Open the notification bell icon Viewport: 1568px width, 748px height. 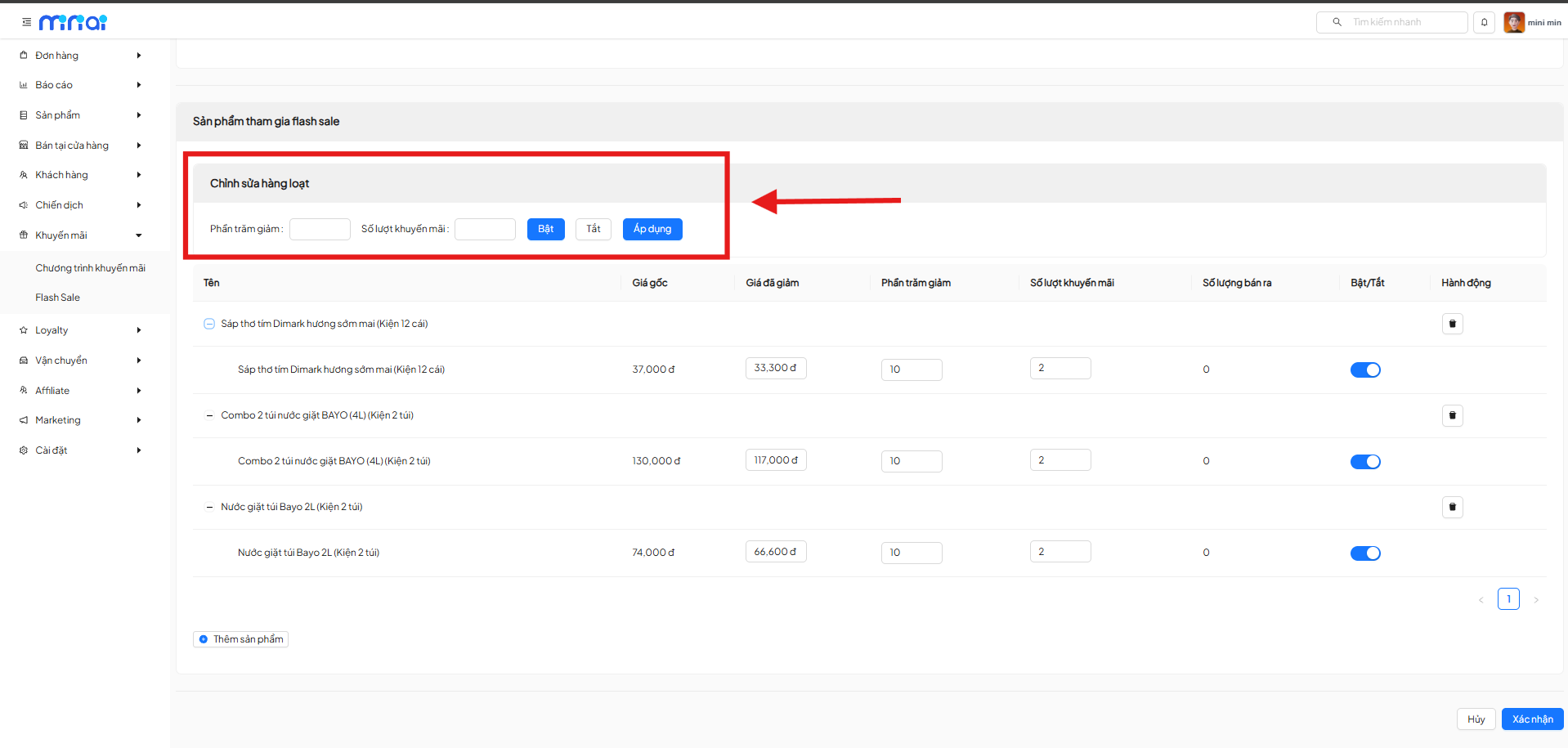tap(1484, 22)
